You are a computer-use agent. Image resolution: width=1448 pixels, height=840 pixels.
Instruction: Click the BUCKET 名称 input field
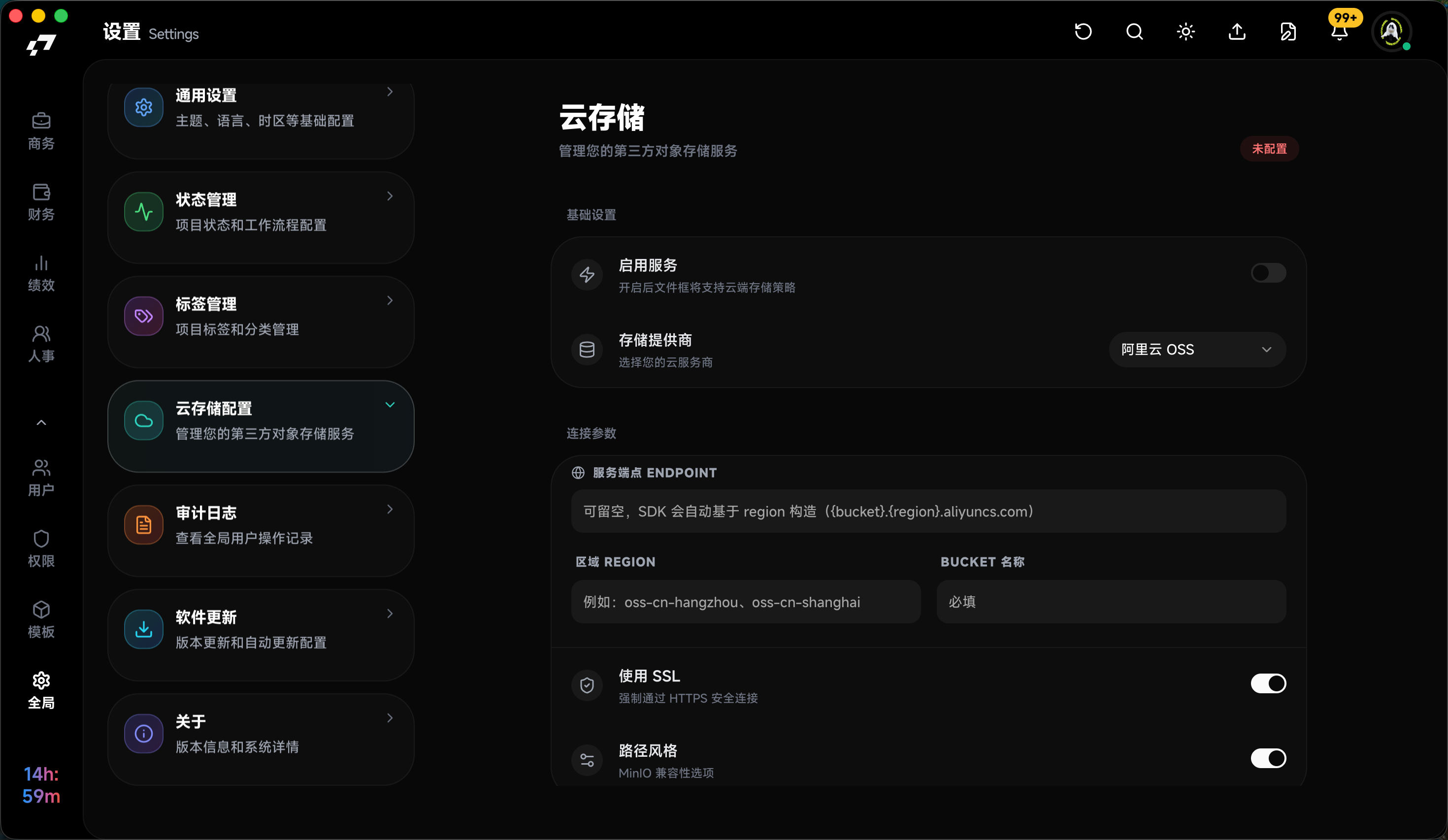[1111, 602]
